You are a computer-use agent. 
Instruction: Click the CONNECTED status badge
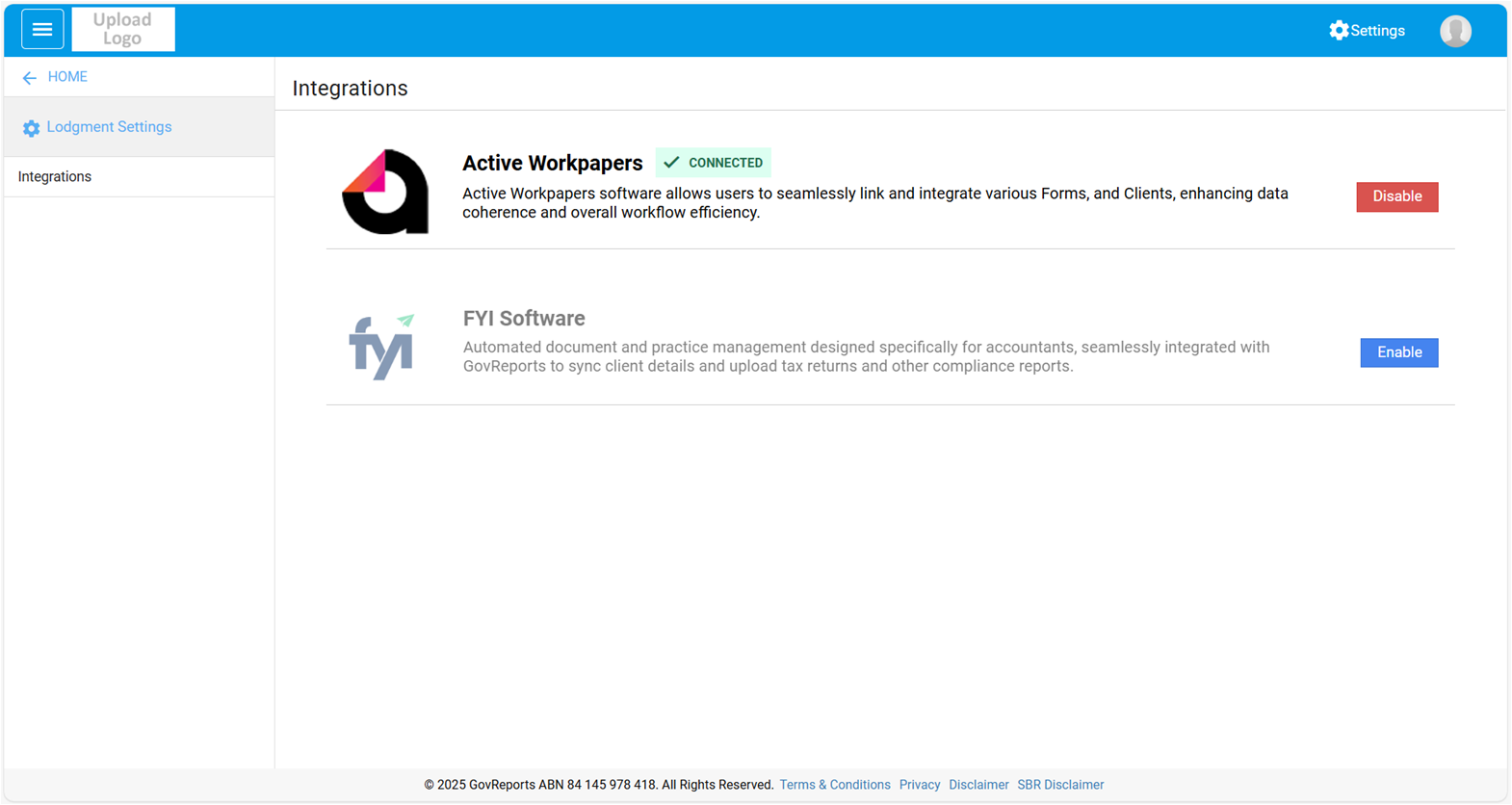[714, 163]
